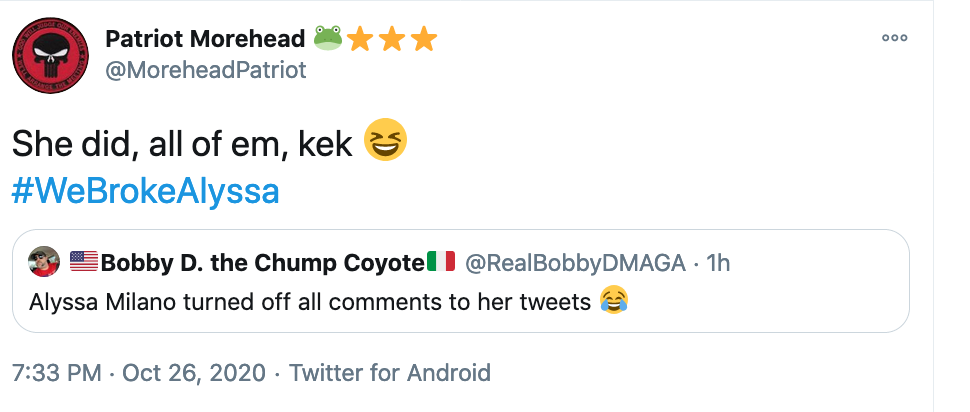Click the Bobby D. the Chump Coyote name

pos(262,263)
